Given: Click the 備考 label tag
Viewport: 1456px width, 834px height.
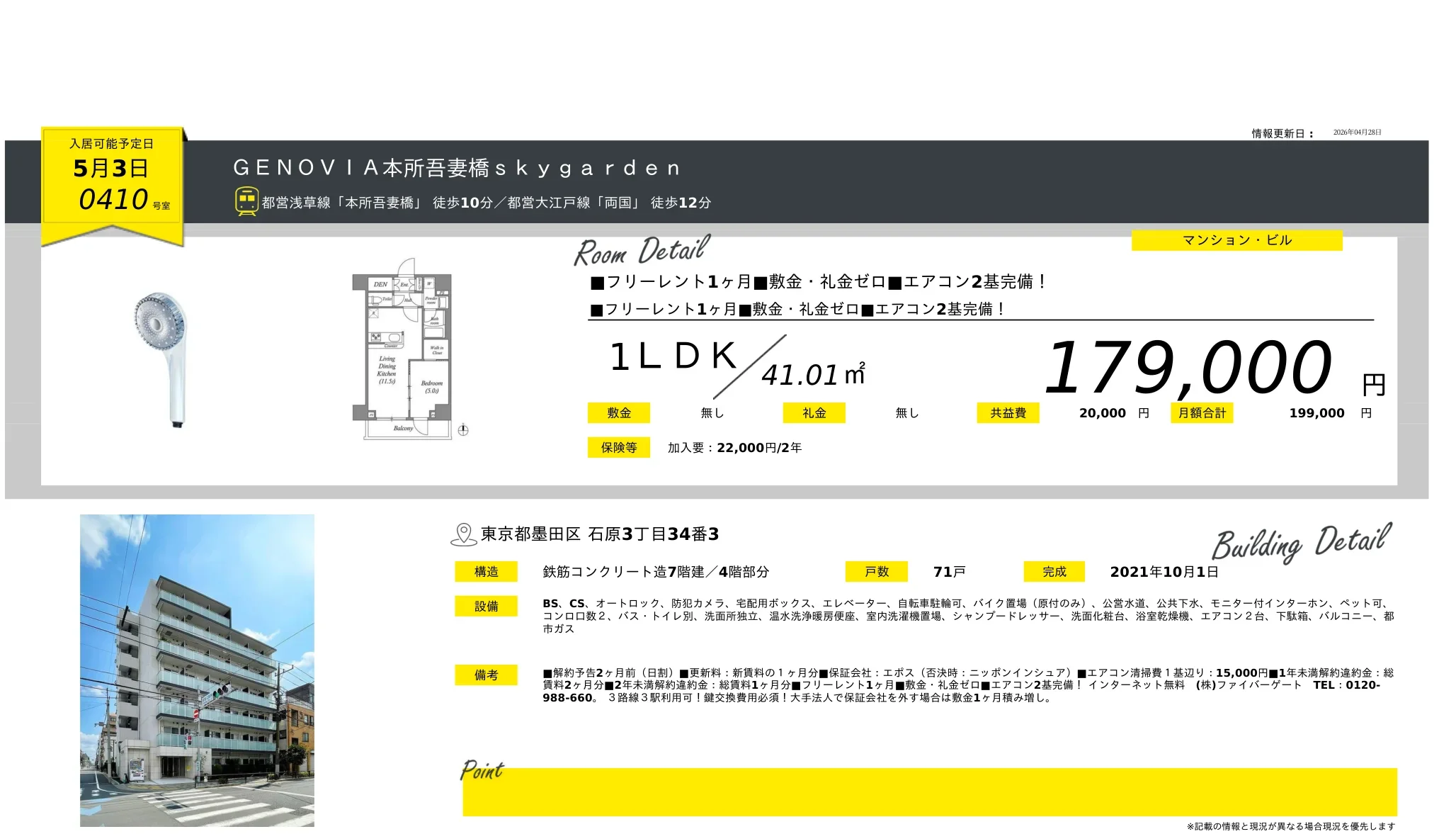Looking at the screenshot, I should [486, 675].
